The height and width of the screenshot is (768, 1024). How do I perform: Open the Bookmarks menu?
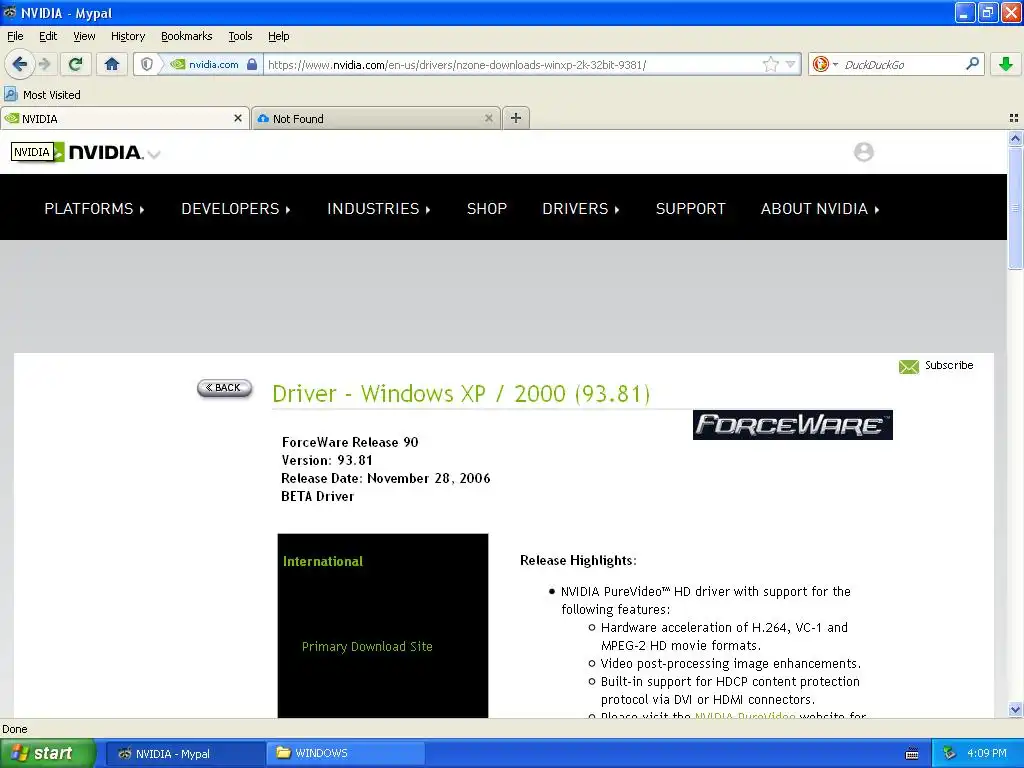187,36
